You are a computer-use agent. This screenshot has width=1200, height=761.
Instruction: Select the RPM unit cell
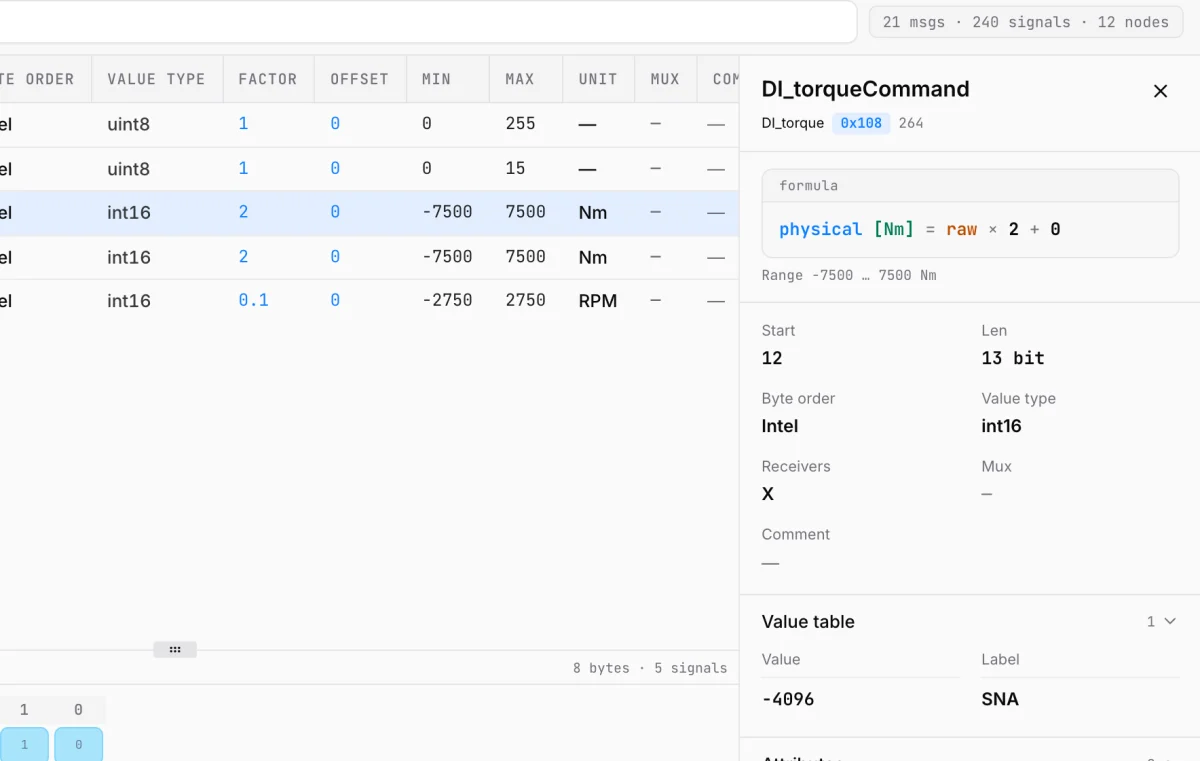tap(598, 300)
